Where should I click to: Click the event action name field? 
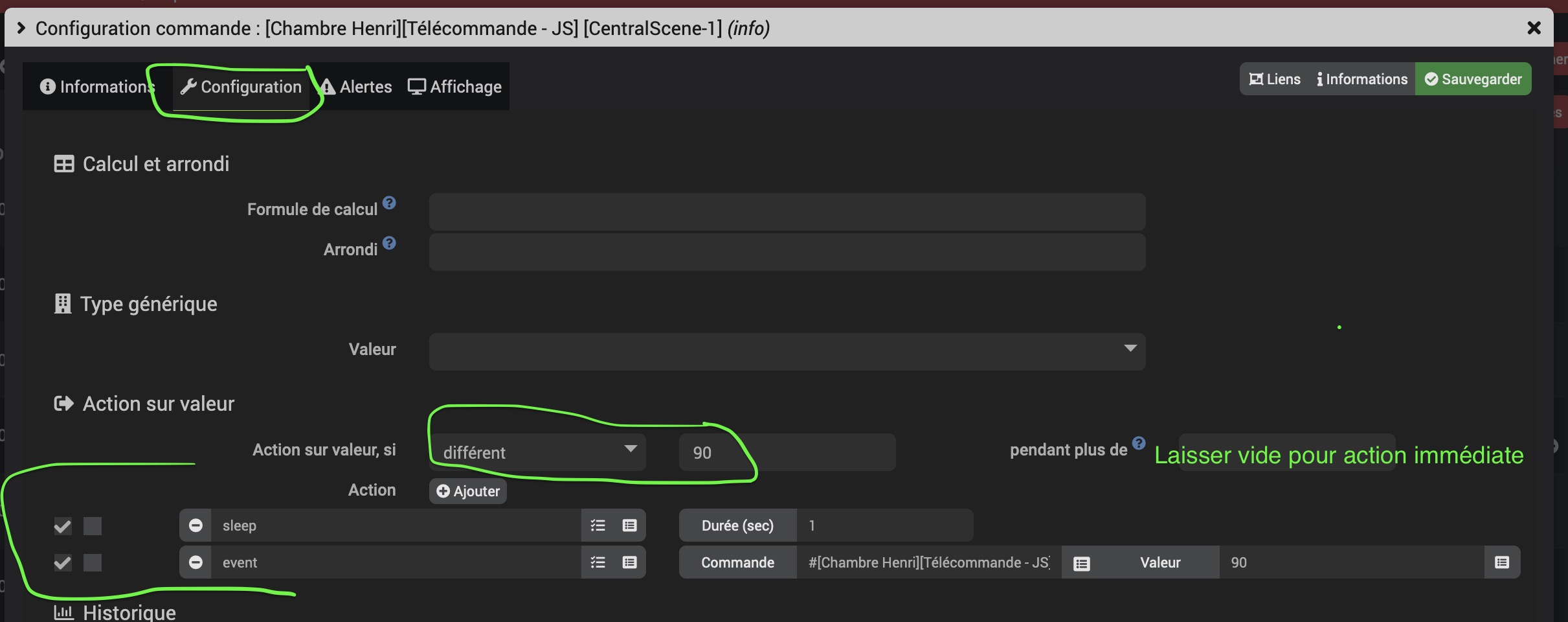tap(396, 562)
